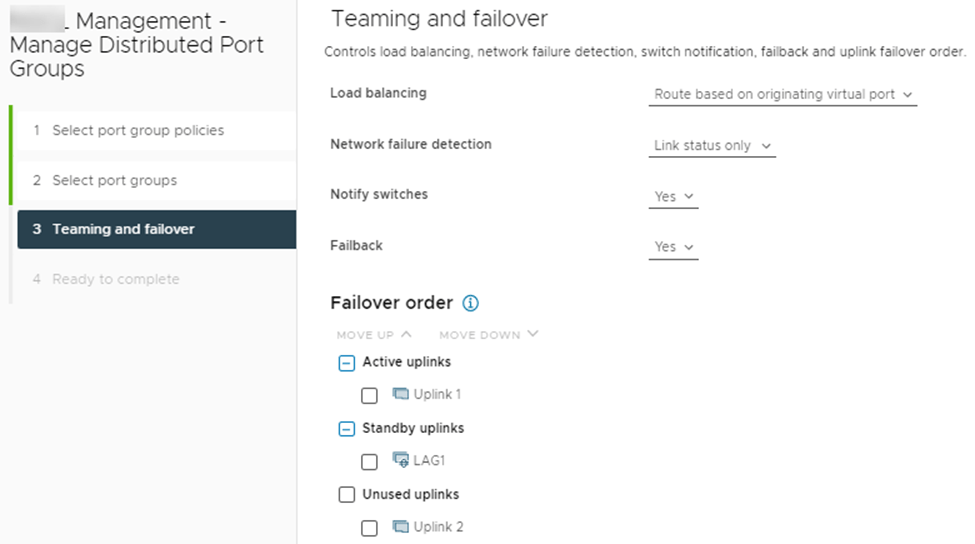Click the Move Up arrow icon

(x=406, y=334)
